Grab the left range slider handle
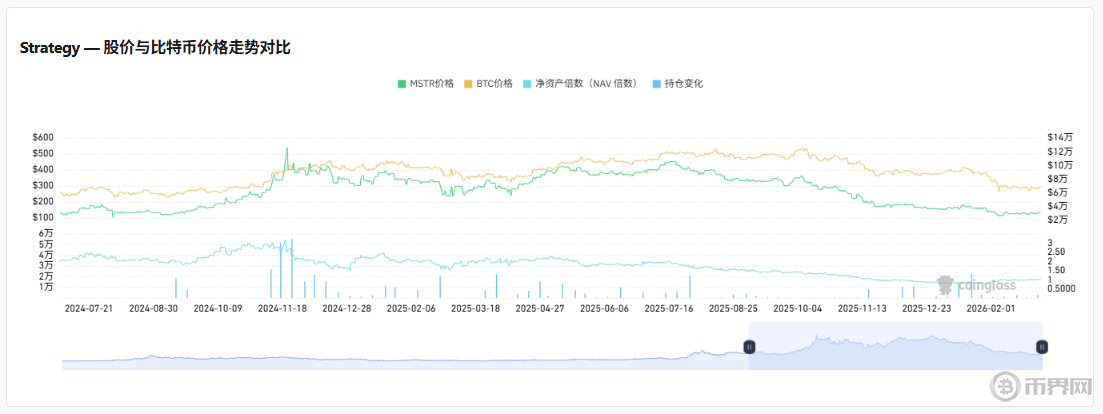The height and width of the screenshot is (414, 1103). (x=749, y=347)
